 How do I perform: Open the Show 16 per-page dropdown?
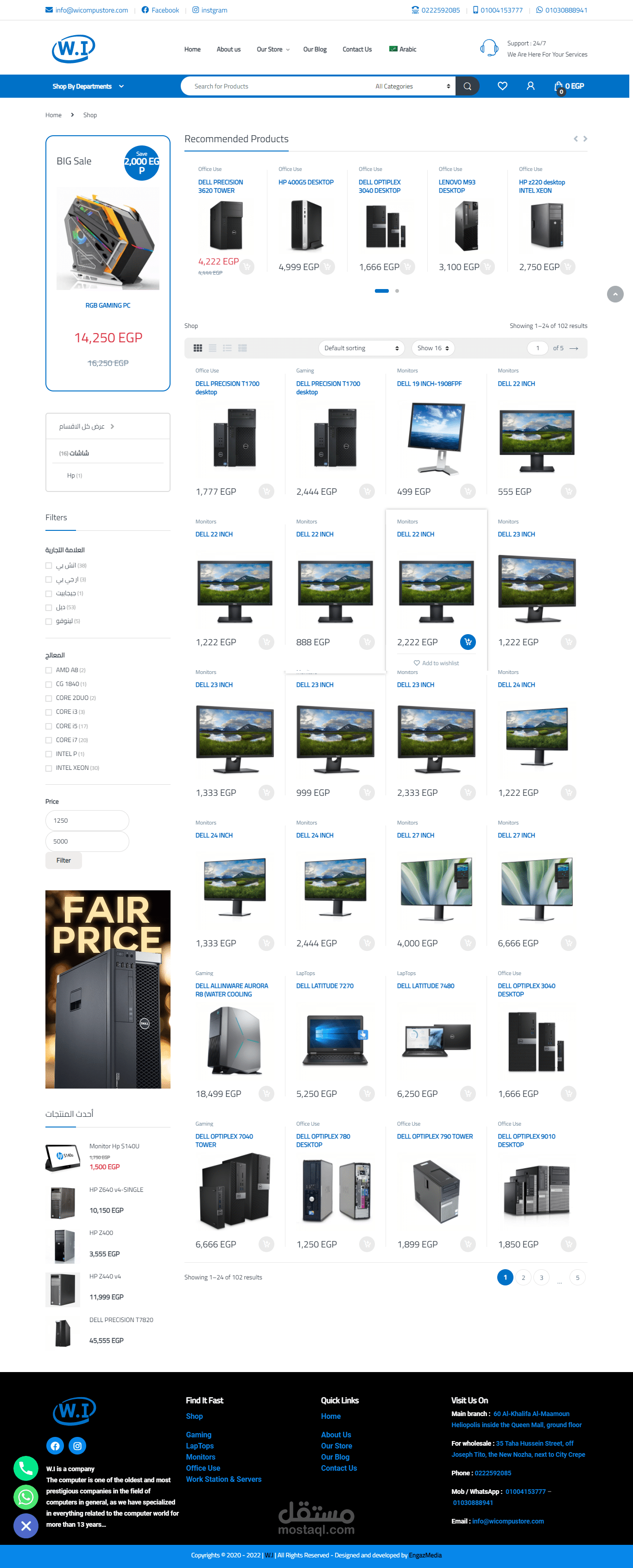coord(433,348)
